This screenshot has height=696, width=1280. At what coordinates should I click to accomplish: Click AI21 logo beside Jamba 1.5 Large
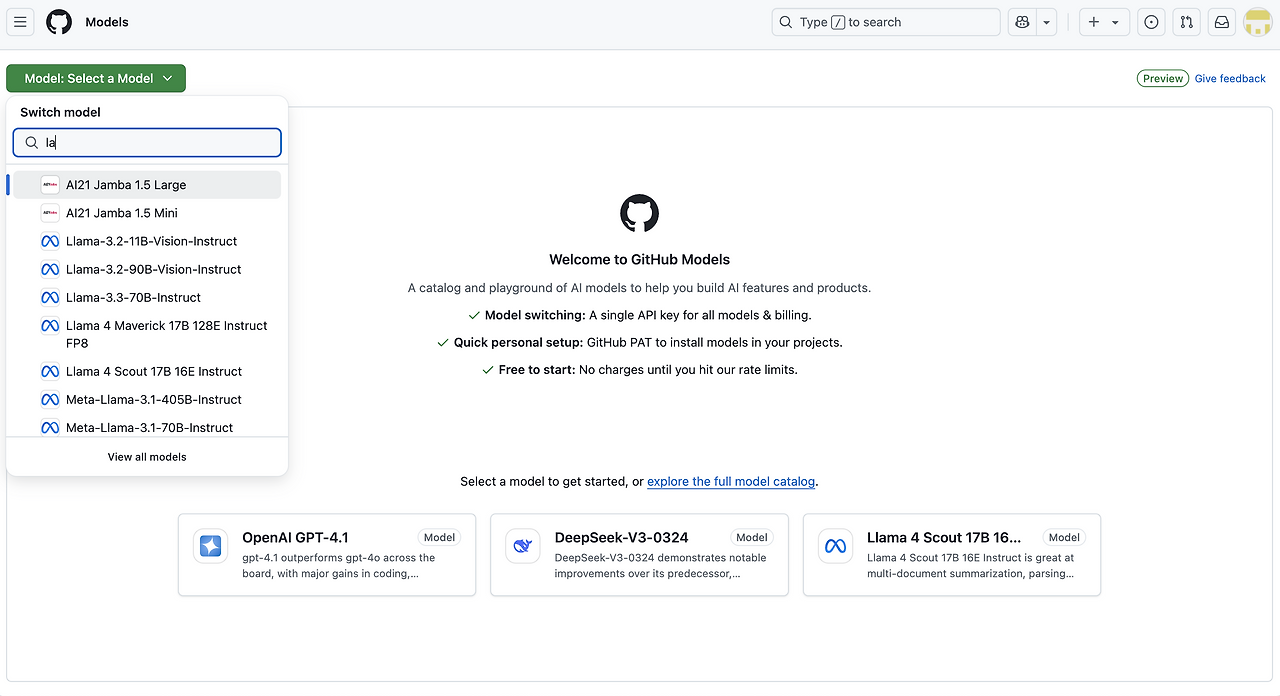[50, 185]
